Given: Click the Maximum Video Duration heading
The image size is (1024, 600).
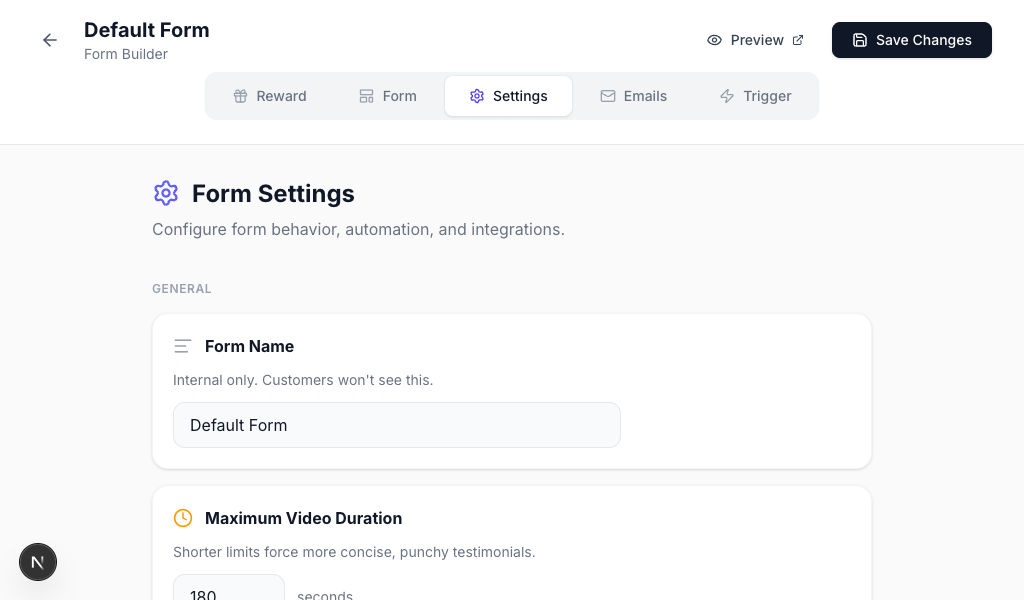Looking at the screenshot, I should 303,518.
